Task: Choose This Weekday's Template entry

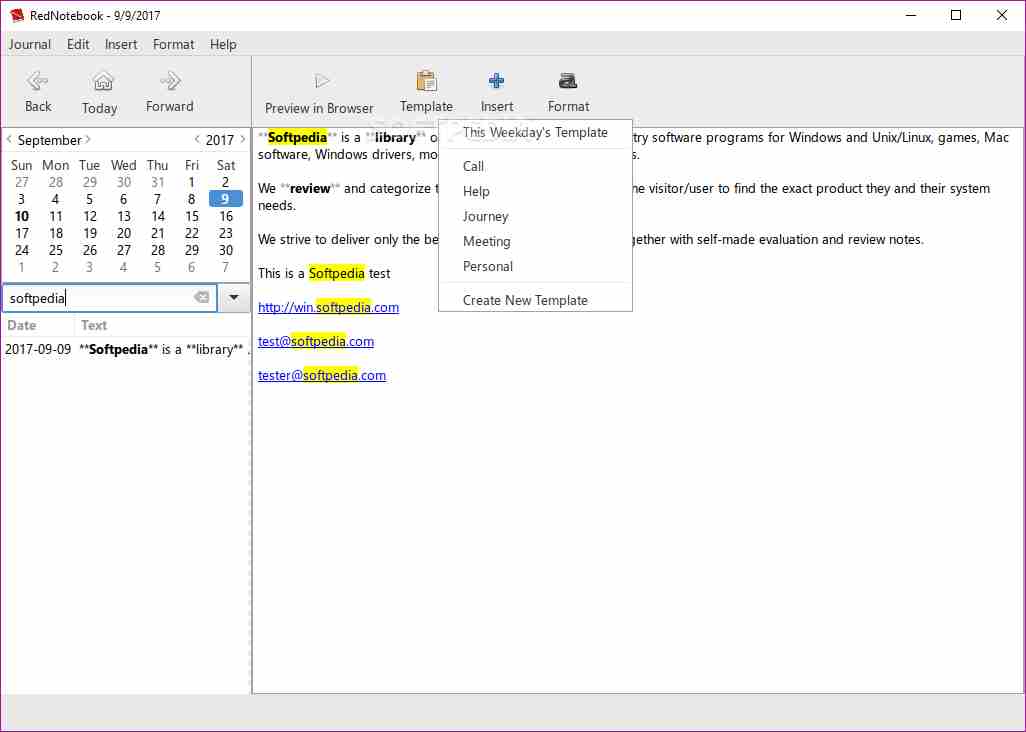Action: [x=535, y=133]
